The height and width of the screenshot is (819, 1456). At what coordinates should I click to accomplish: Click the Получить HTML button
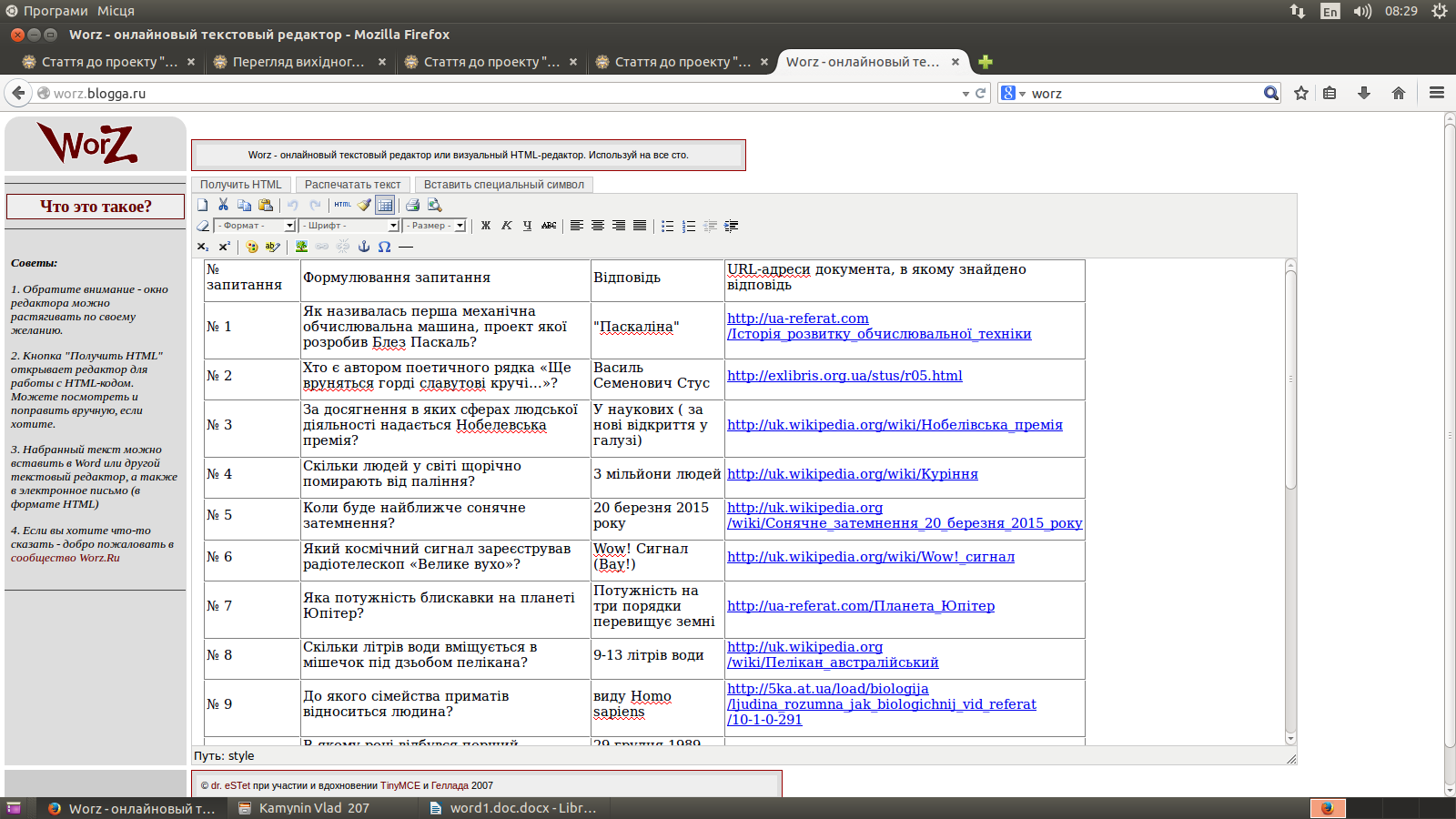(x=241, y=185)
